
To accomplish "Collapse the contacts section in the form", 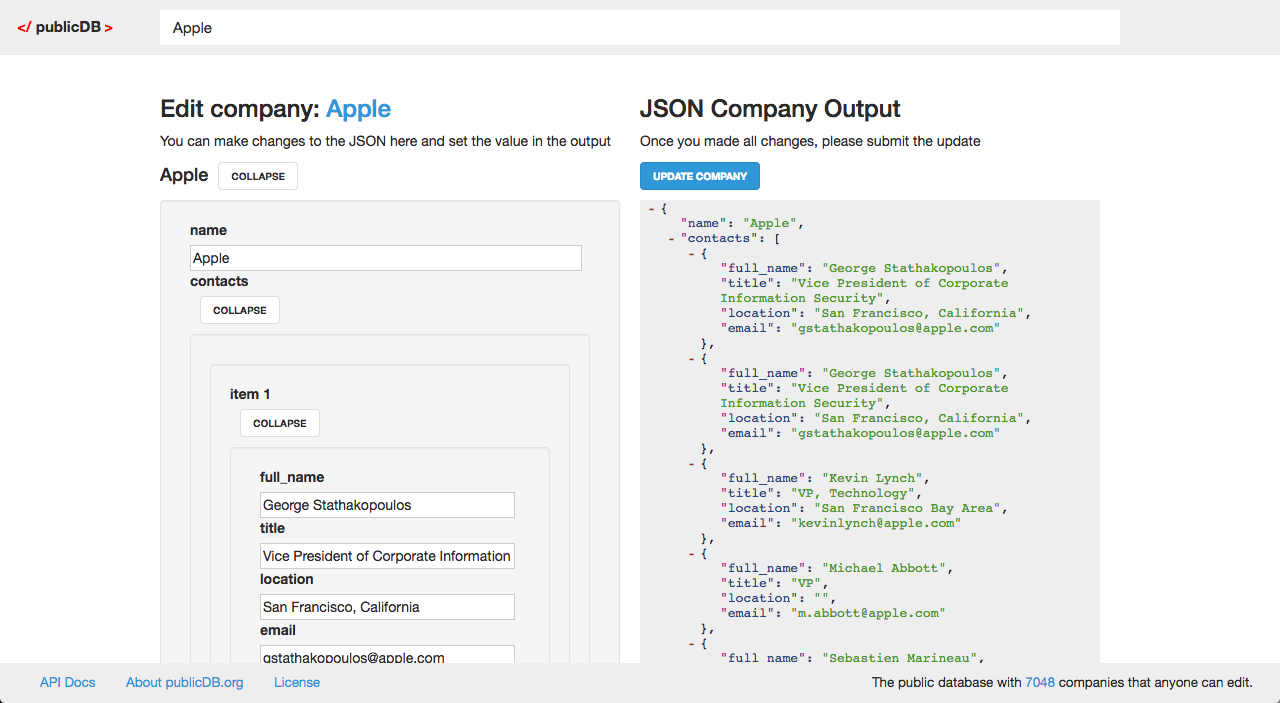I will click(x=240, y=310).
